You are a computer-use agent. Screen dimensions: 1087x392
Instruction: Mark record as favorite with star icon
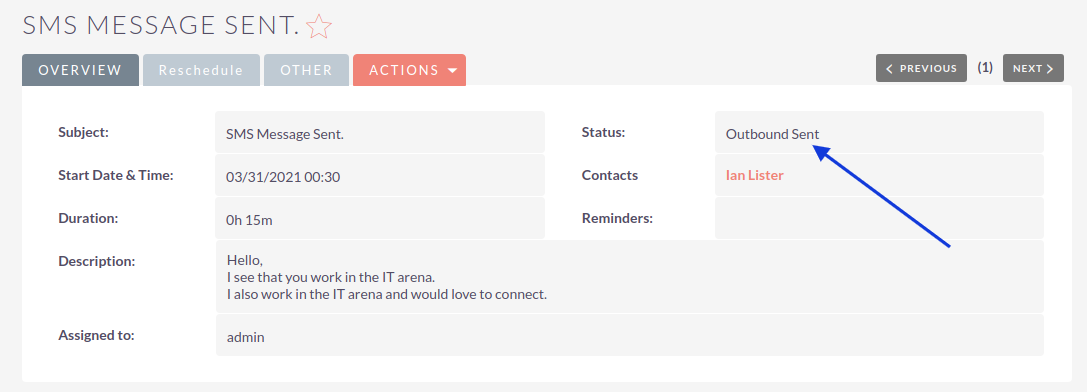tap(319, 26)
